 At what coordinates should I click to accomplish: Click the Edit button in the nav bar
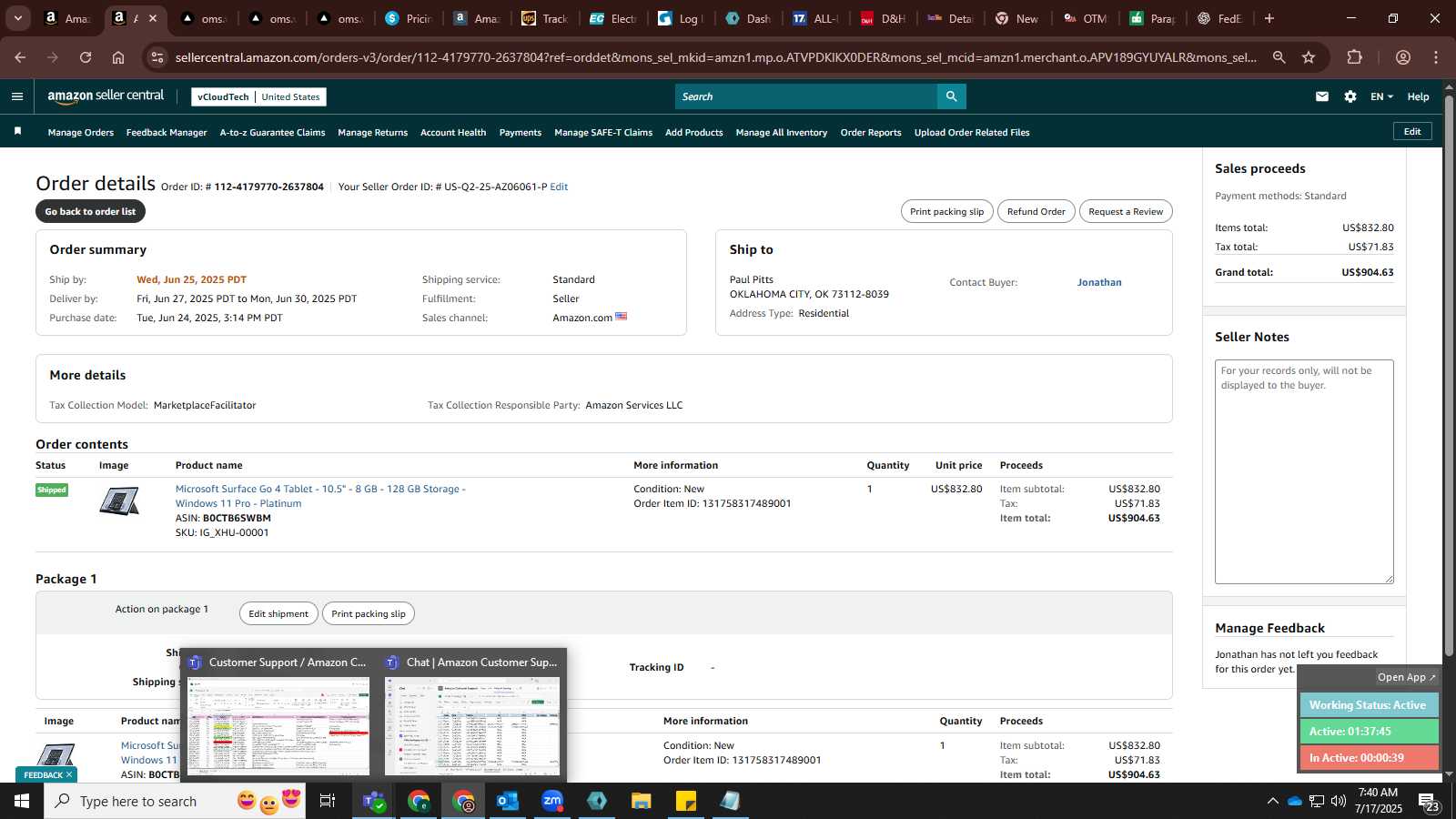point(1412,131)
